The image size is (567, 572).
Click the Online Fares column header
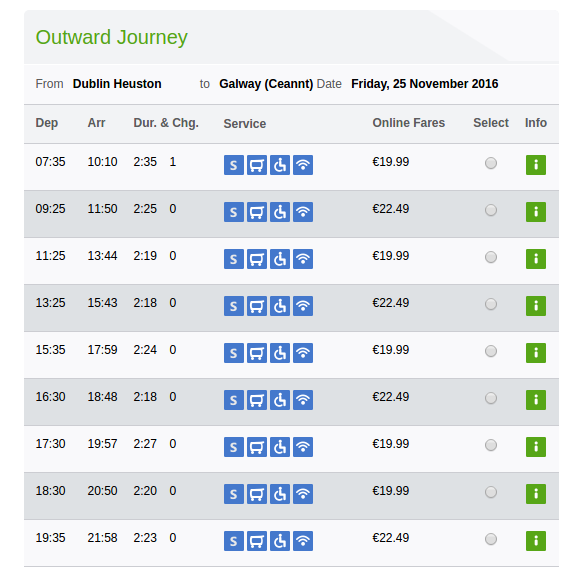(408, 123)
